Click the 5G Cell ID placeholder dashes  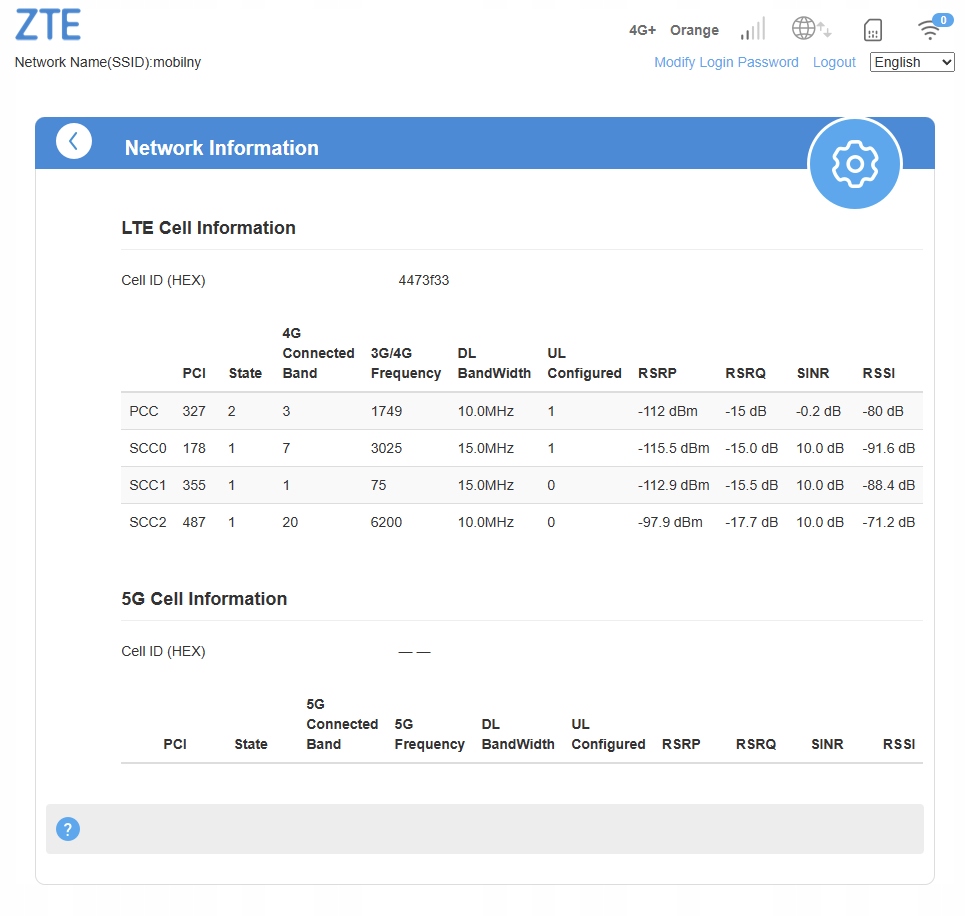415,652
